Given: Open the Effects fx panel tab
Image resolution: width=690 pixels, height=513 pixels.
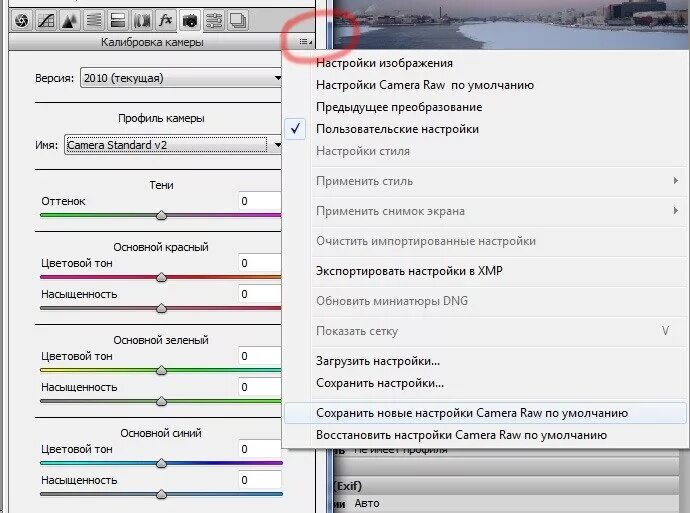Looking at the screenshot, I should click(165, 20).
